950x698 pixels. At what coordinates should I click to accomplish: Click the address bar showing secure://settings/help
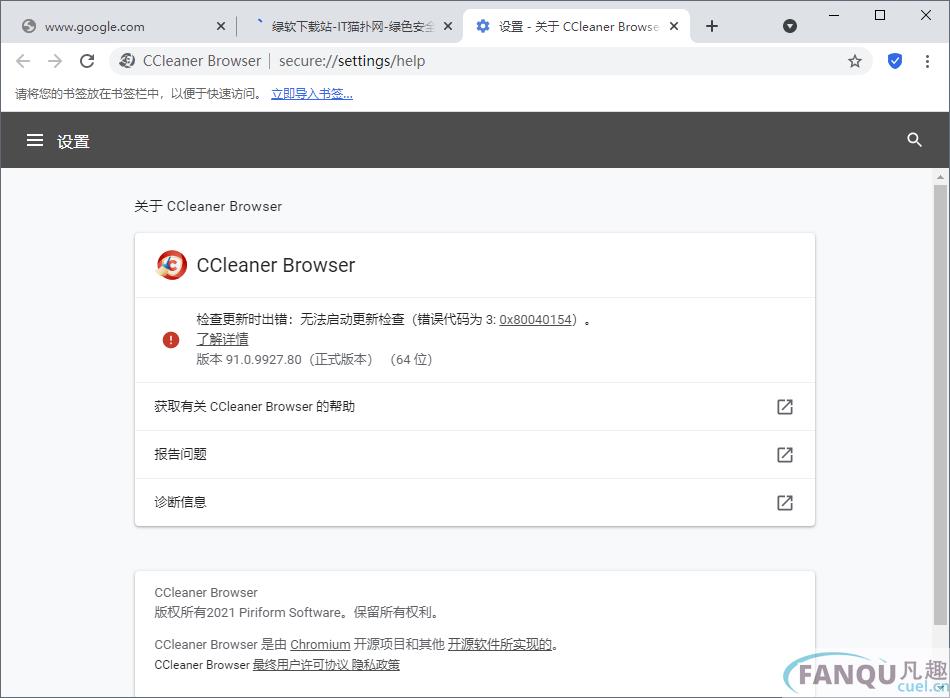point(491,61)
